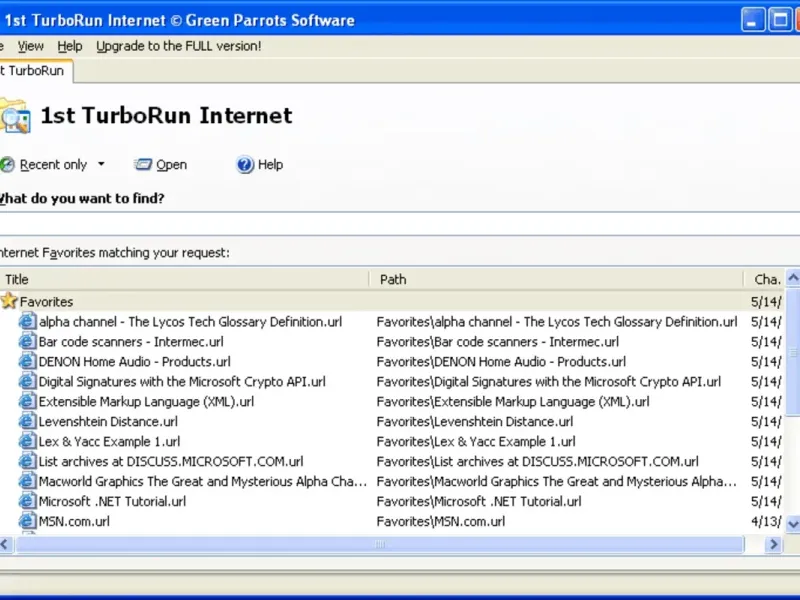Viewport: 800px width, 600px height.
Task: Select the TurboRun tab
Action: click(x=36, y=71)
